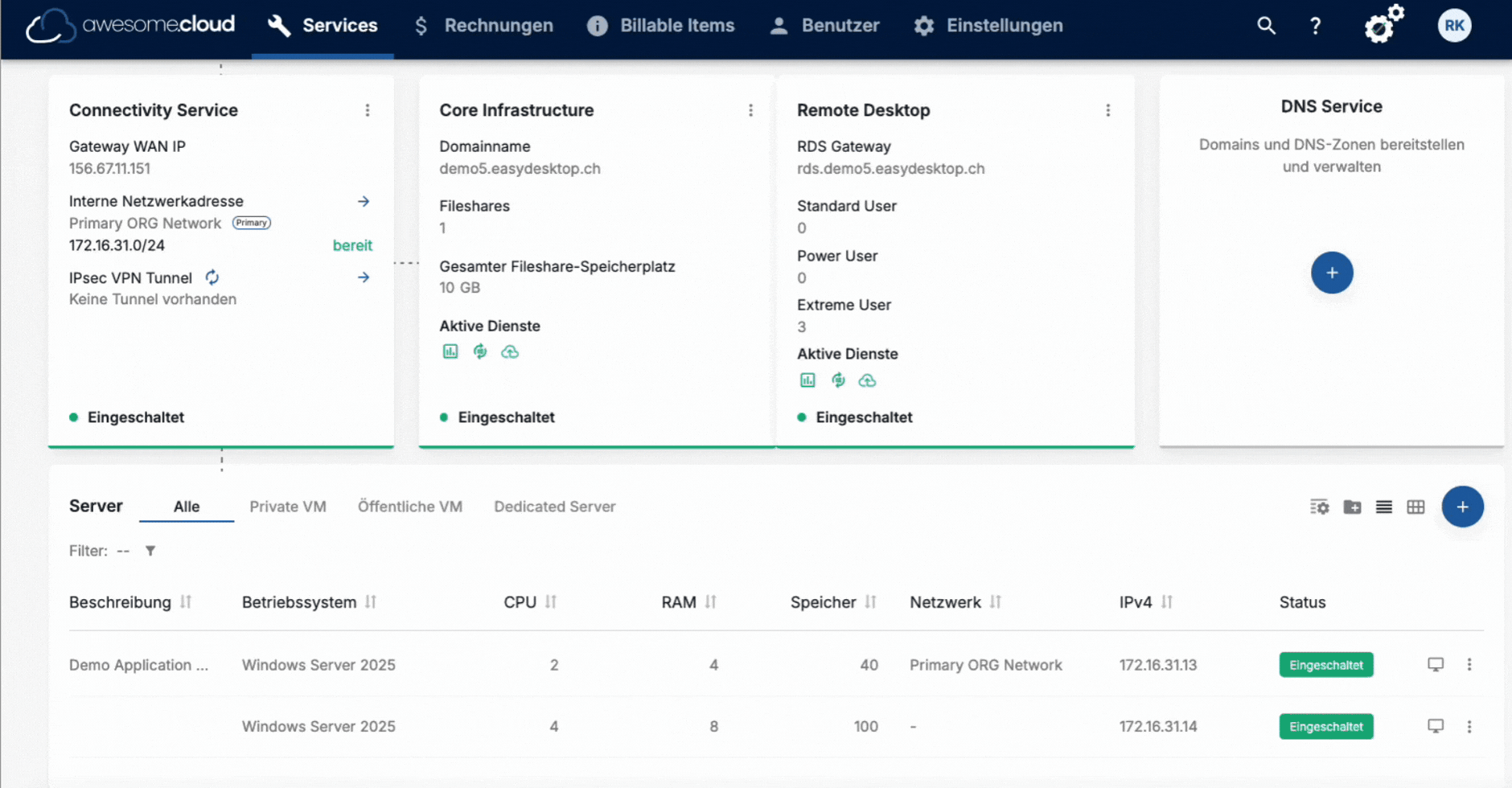
Task: Click the Status column header
Action: [1302, 602]
